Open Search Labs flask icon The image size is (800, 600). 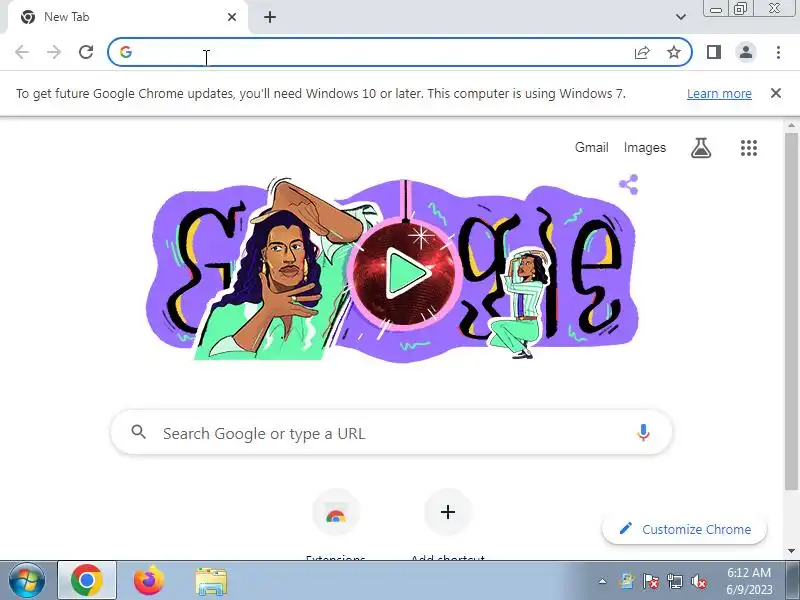701,148
